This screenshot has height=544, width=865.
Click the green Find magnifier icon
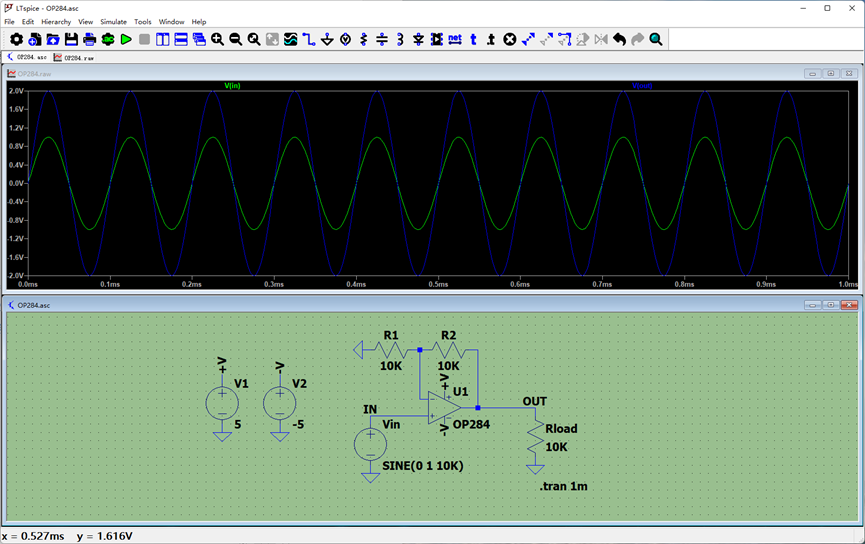656,39
